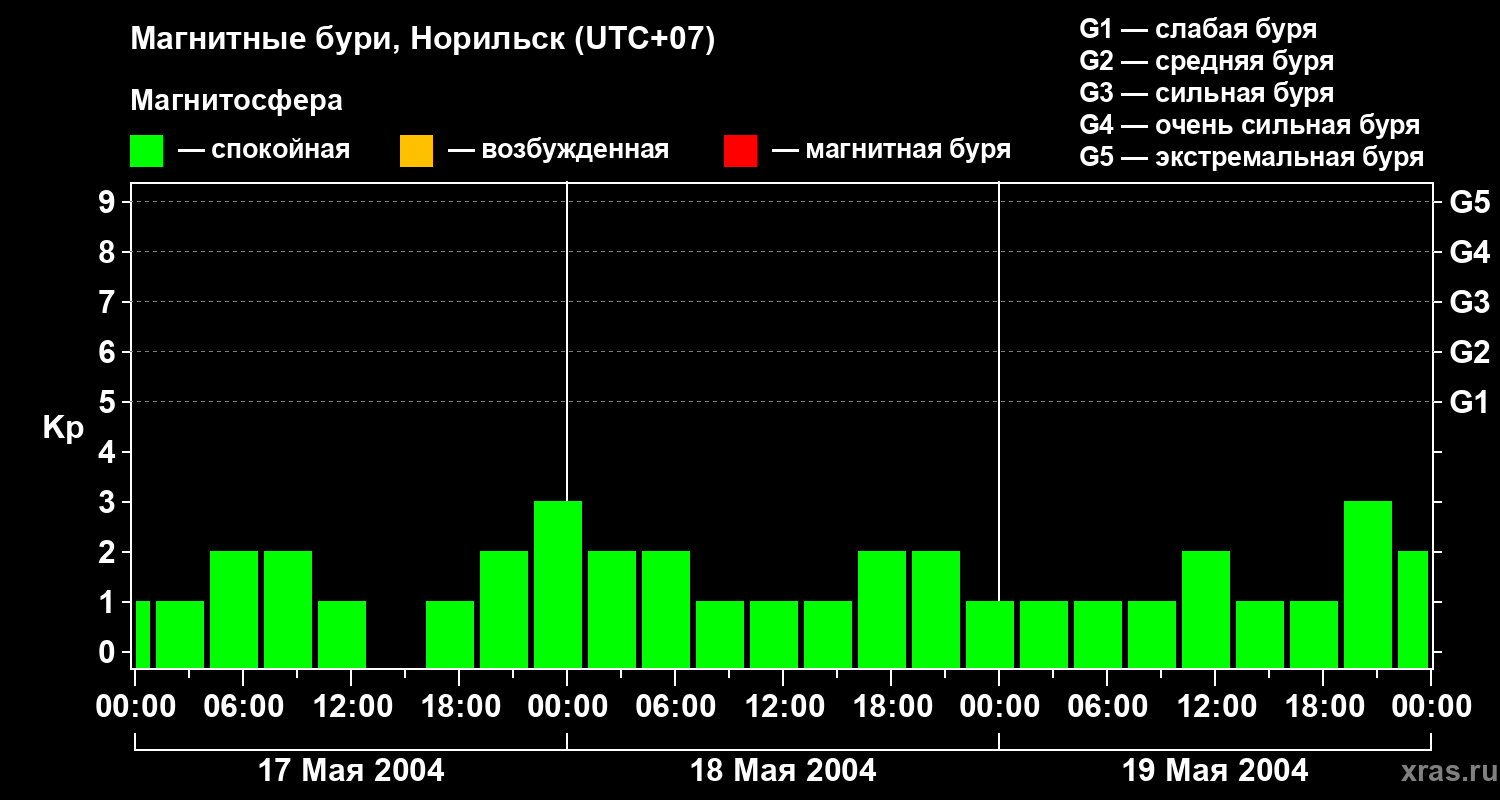Click the Kp 2 bar at 06:00 on 17 May
The height and width of the screenshot is (800, 1500).
pos(234,609)
